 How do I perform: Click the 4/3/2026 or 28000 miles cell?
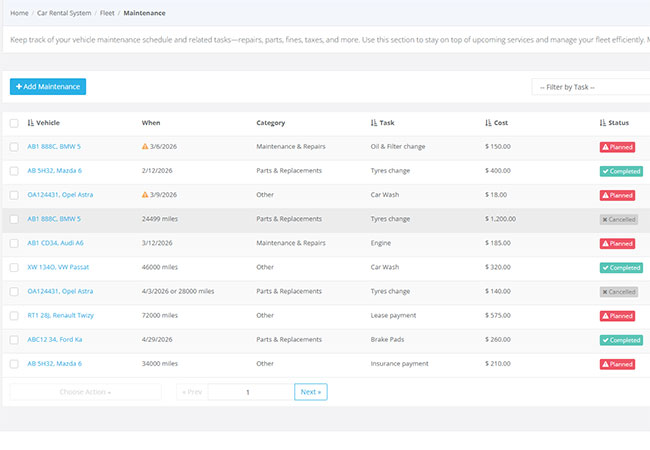tap(178, 291)
